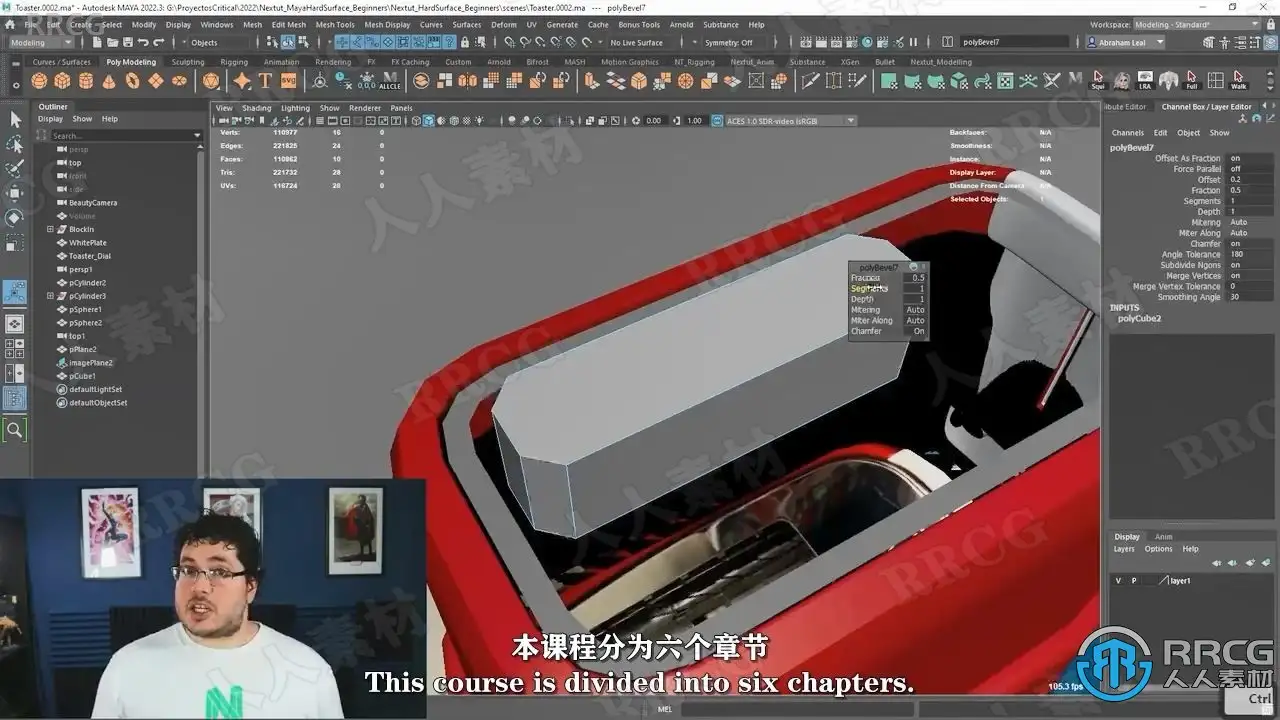
Task: Select the arrow Select tool in the toolbox
Action: 15,119
